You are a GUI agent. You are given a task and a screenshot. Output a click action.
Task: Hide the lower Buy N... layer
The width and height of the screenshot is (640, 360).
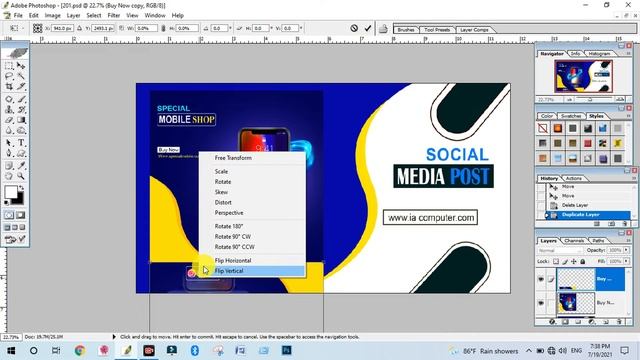(541, 303)
